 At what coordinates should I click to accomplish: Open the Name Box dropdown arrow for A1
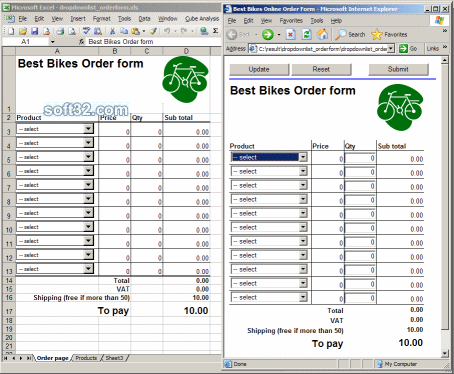coord(53,42)
